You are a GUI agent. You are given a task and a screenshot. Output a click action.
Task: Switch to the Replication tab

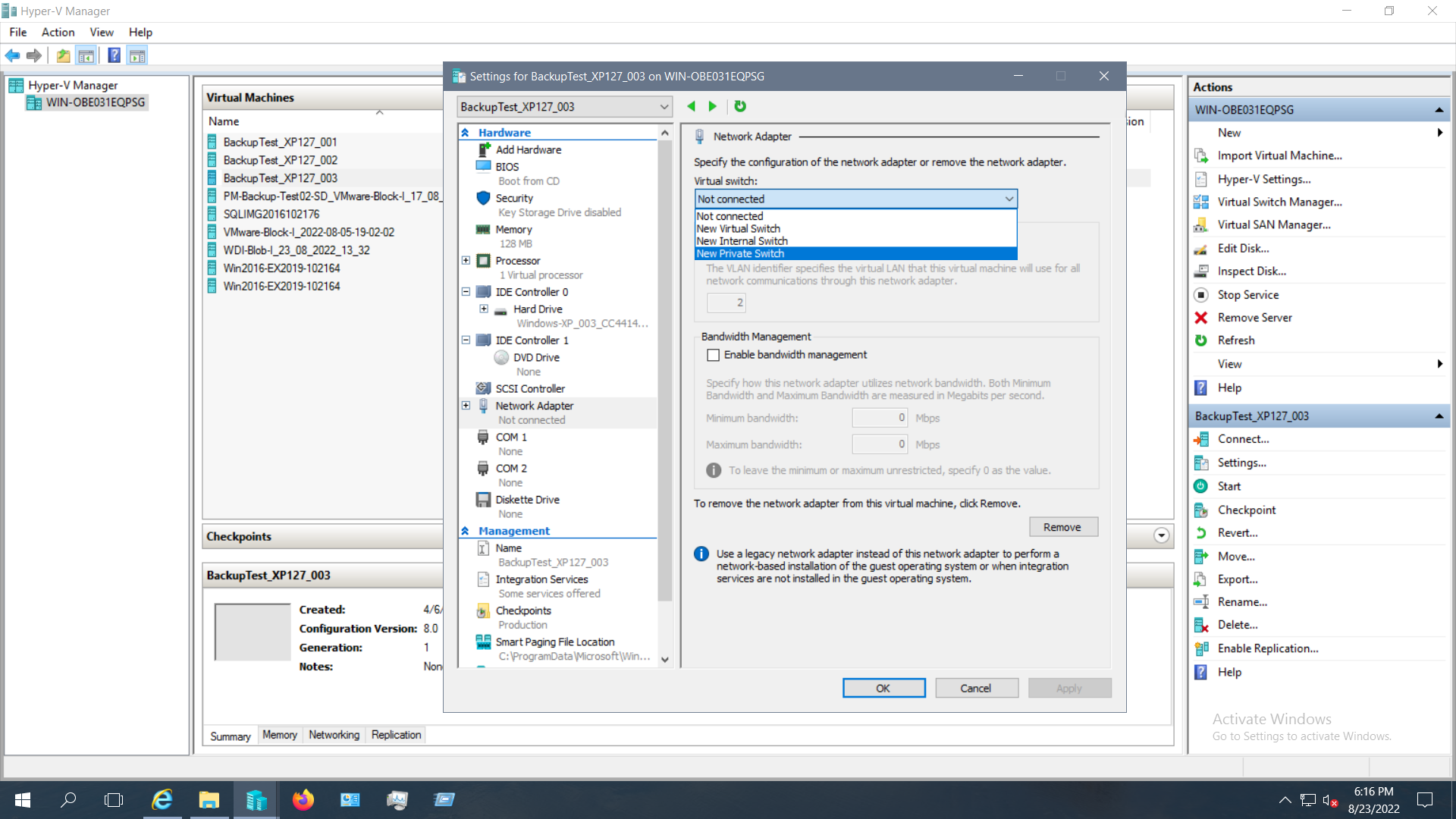point(396,735)
